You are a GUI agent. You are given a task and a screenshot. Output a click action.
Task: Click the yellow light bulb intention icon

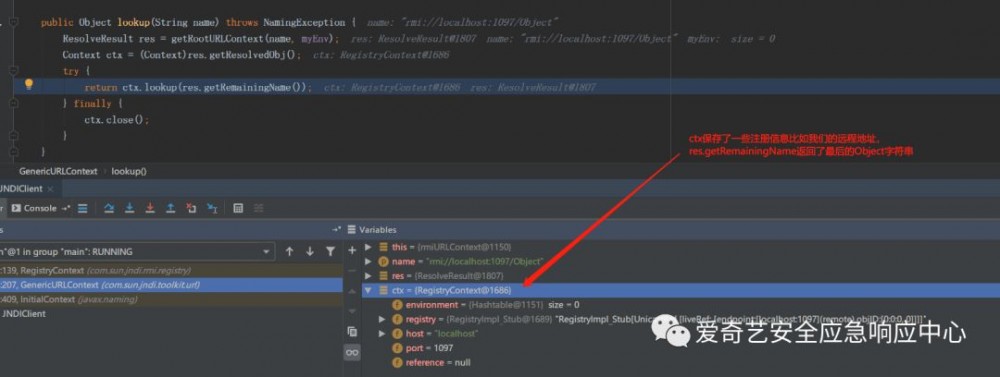click(29, 84)
